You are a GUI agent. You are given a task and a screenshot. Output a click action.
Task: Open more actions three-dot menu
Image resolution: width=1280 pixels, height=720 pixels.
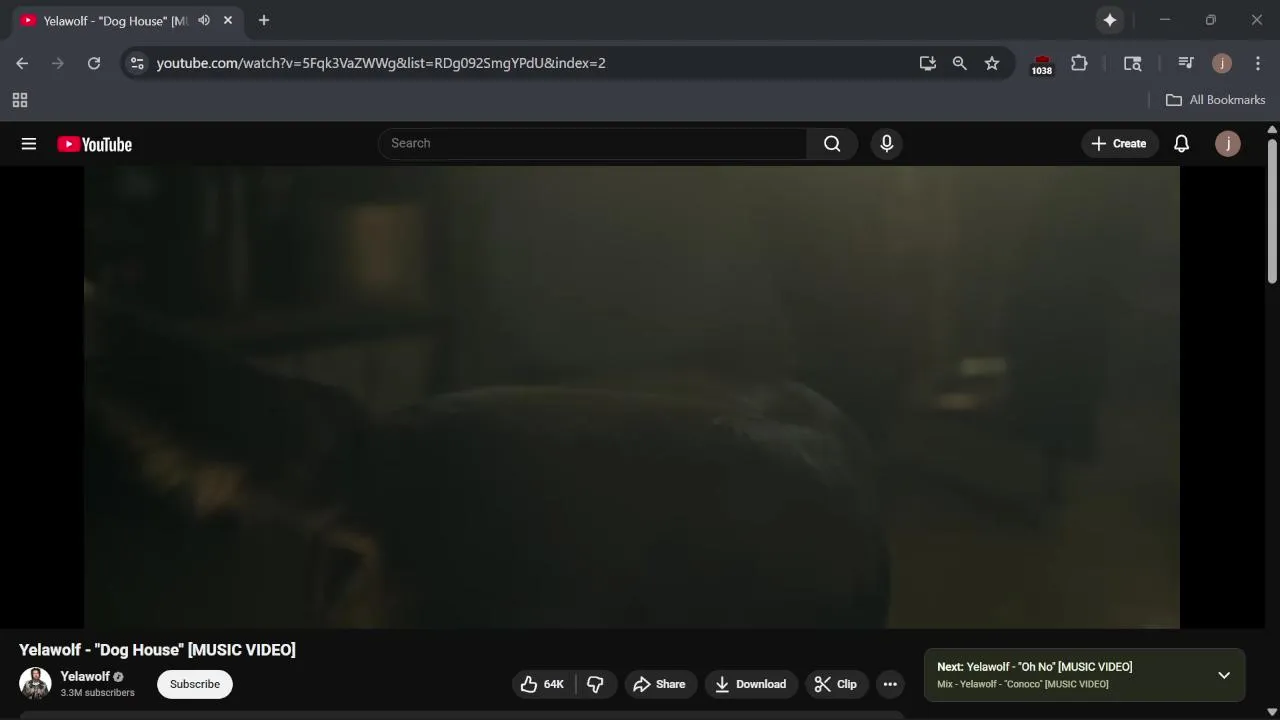point(890,684)
